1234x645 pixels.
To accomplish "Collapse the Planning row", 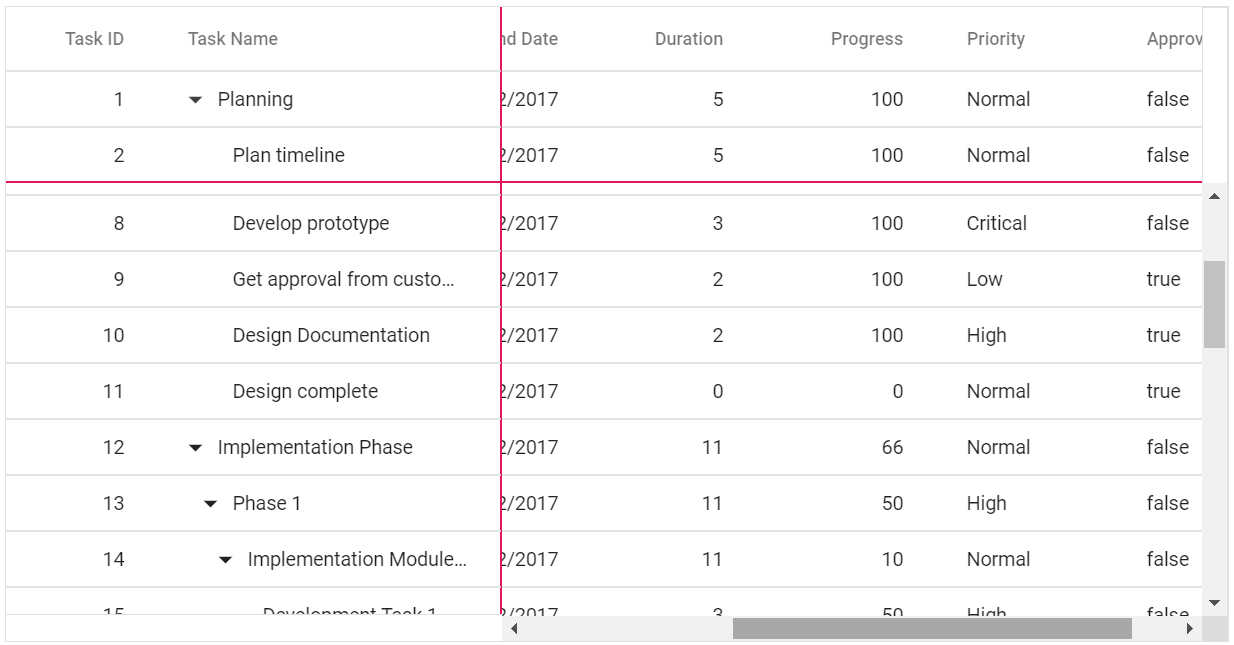I will pyautogui.click(x=196, y=100).
